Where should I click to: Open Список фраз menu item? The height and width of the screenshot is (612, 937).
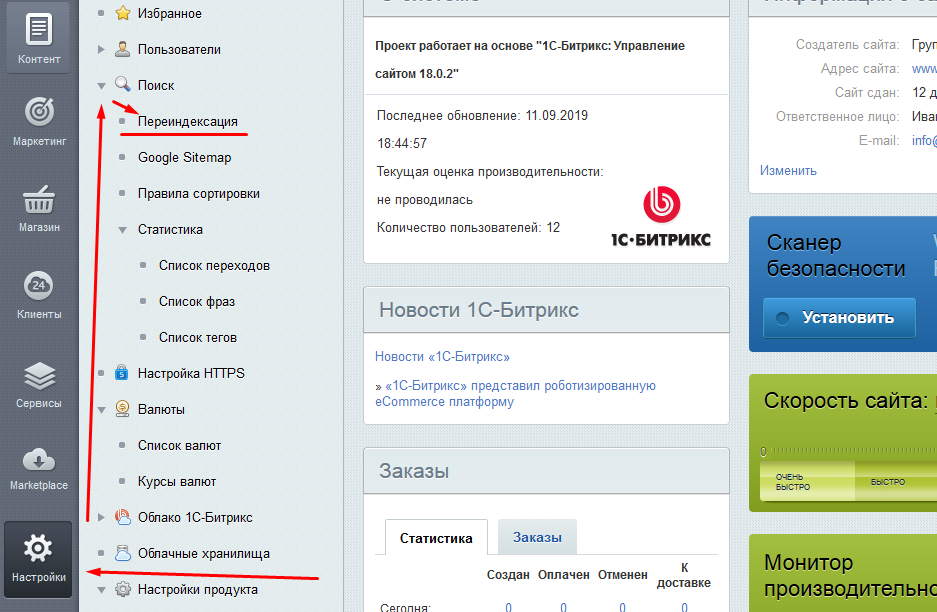tap(197, 301)
